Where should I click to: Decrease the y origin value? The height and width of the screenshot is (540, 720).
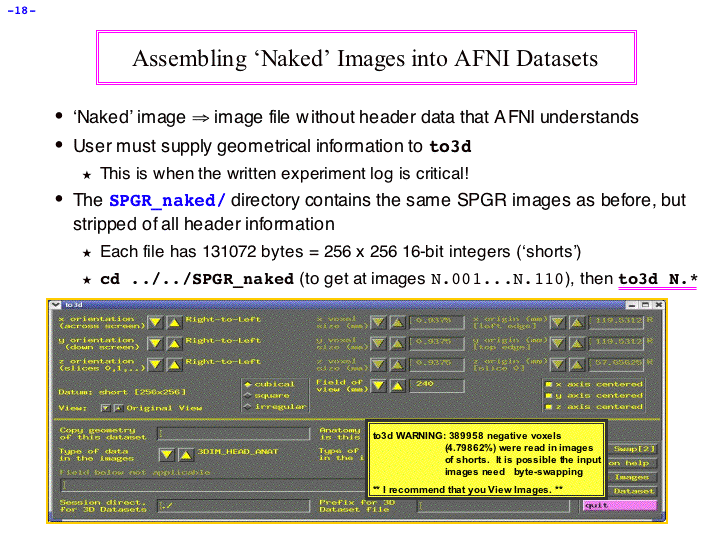click(x=559, y=344)
